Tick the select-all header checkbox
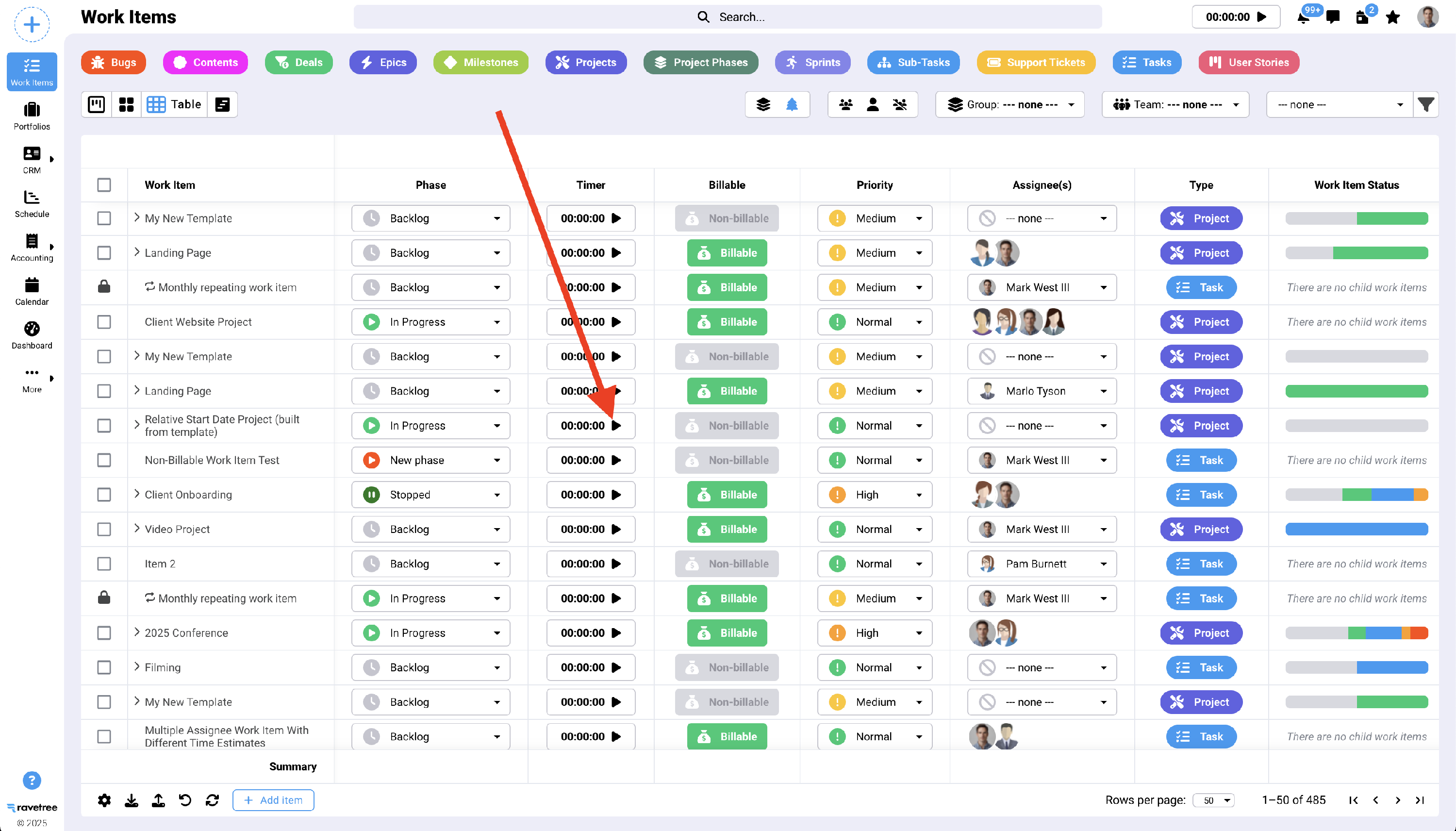This screenshot has height=831, width=1456. [104, 185]
